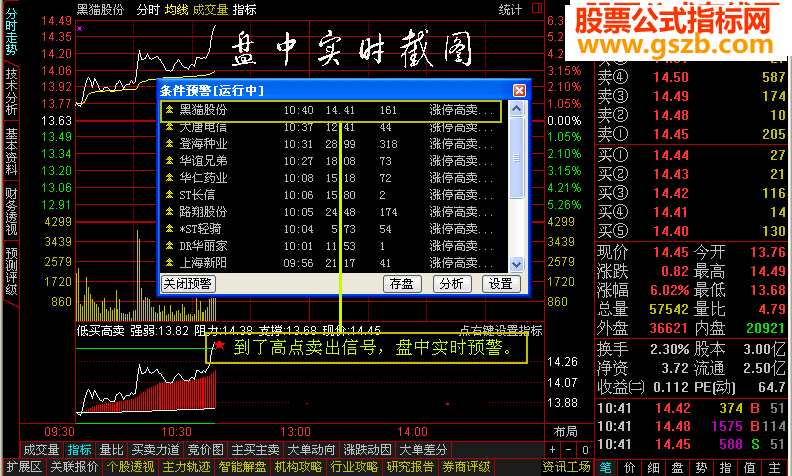Toggle 成交量 display in chart header

tap(210, 10)
